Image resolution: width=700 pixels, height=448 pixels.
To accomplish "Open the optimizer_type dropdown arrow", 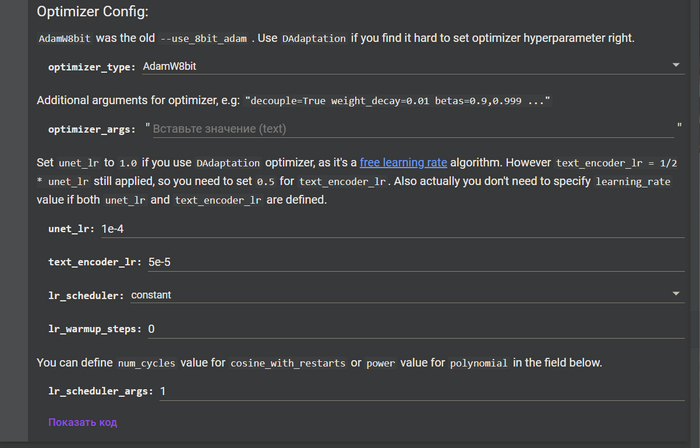I will tap(677, 66).
